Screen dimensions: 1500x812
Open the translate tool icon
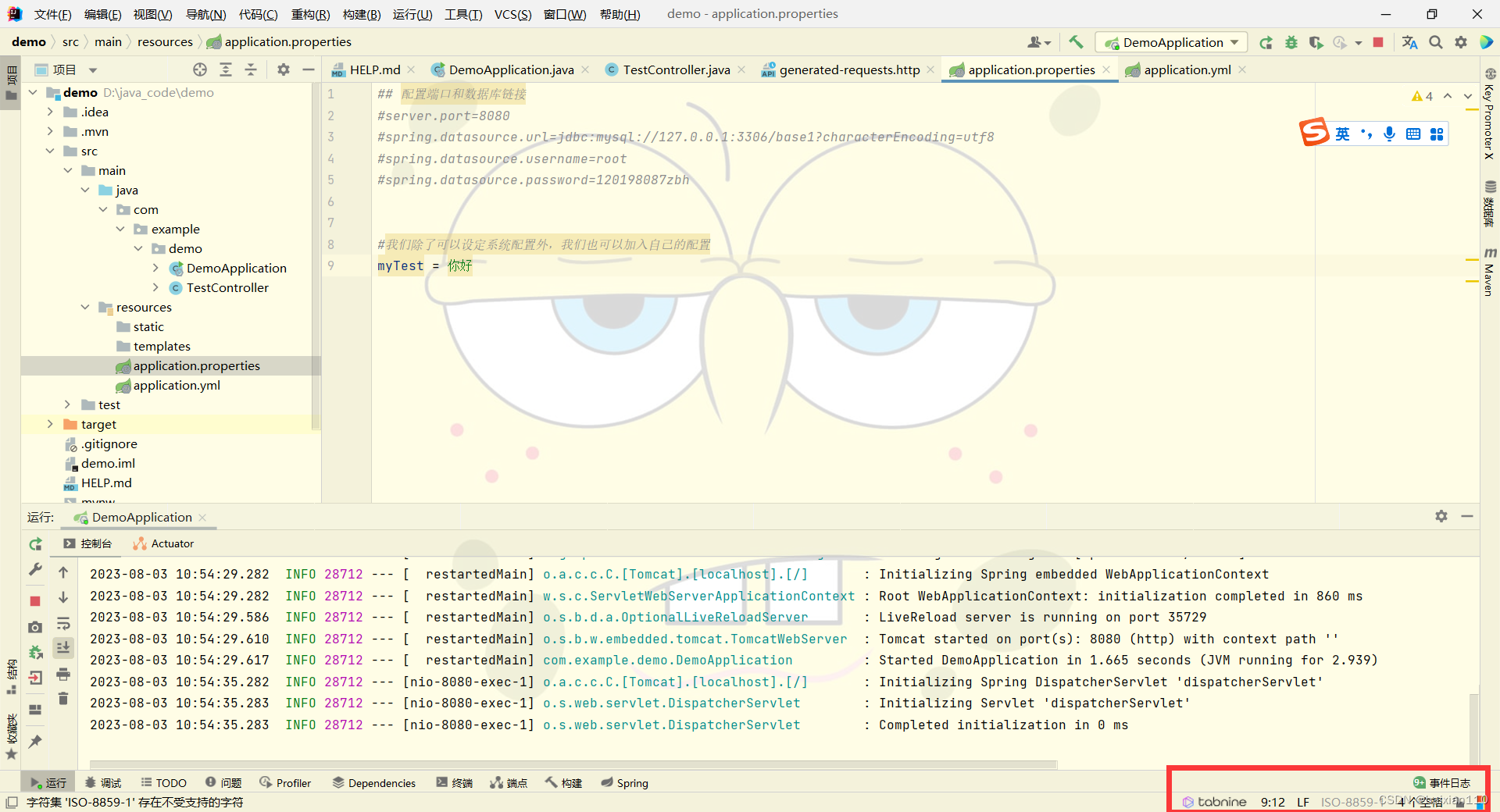pyautogui.click(x=1409, y=42)
